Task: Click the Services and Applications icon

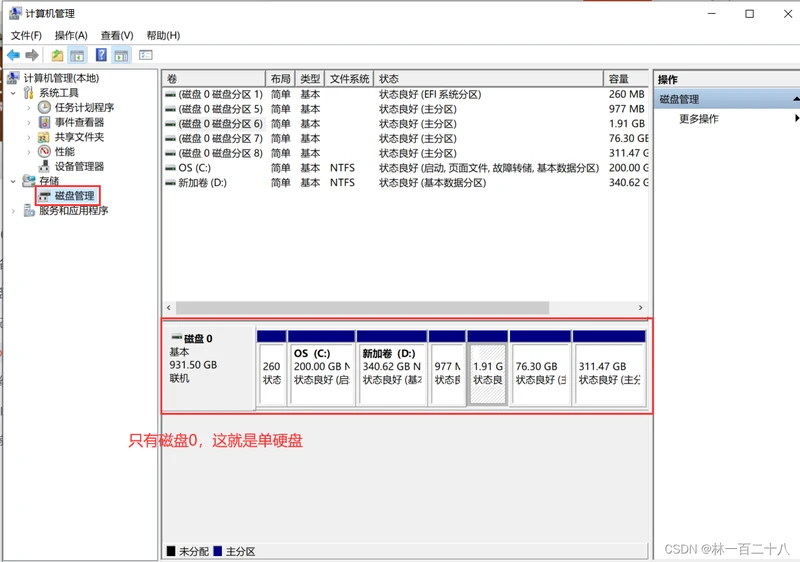Action: pos(29,211)
